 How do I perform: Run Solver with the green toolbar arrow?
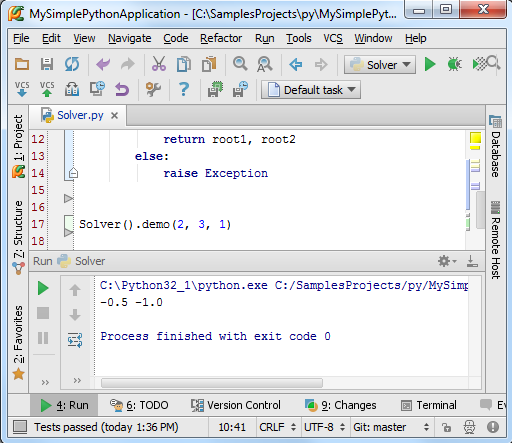(430, 64)
